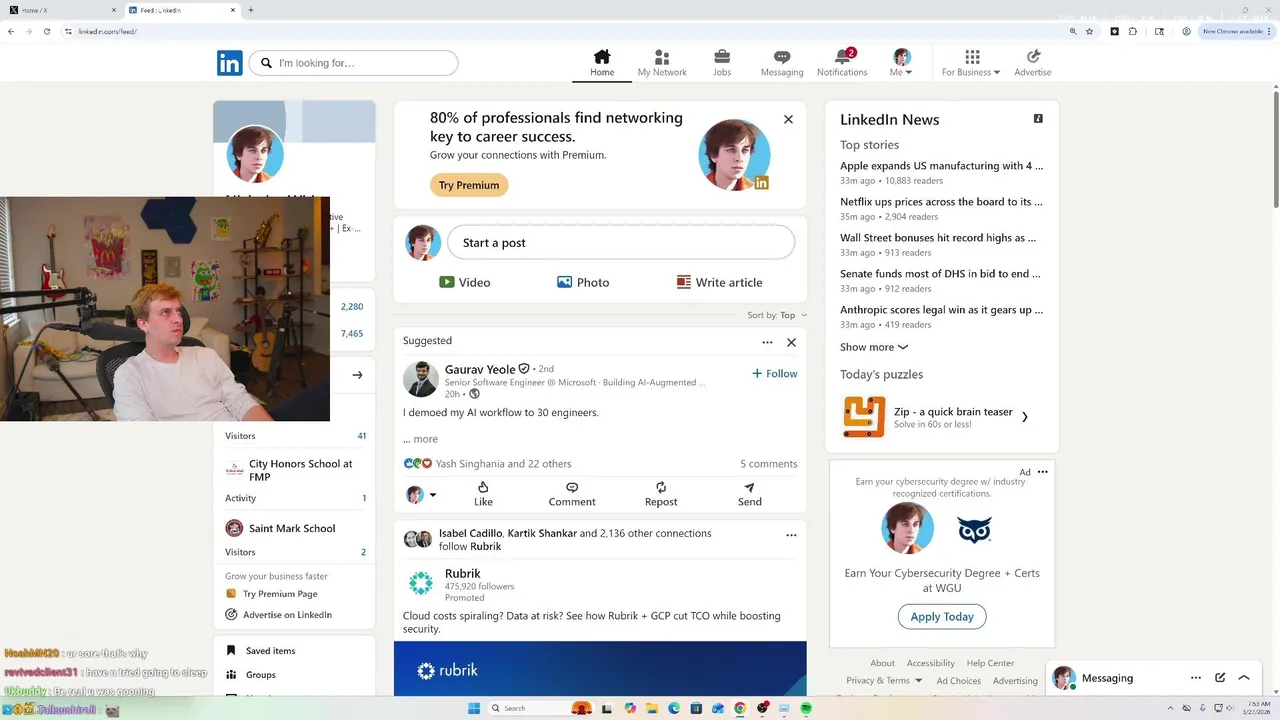Image resolution: width=1280 pixels, height=720 pixels.
Task: Add a Photo to new post
Action: coord(583,282)
